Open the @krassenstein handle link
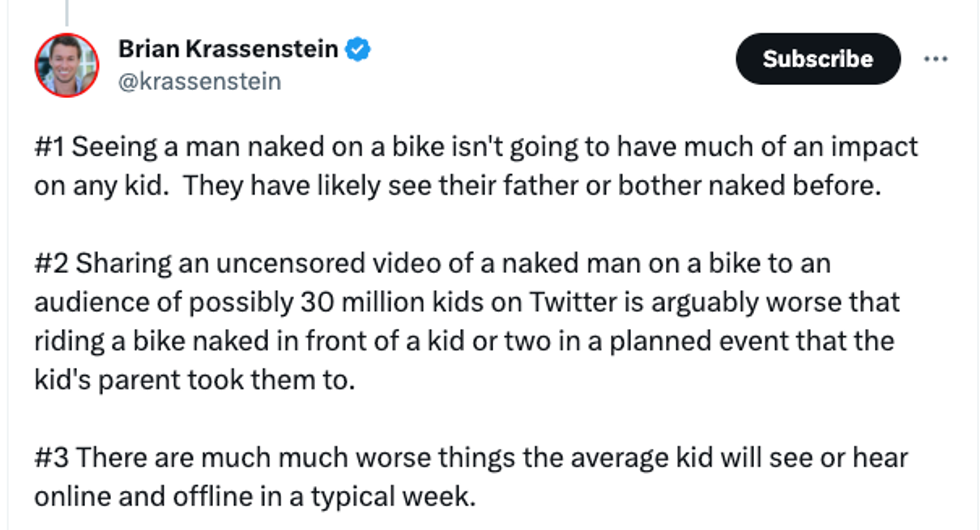 click(x=199, y=81)
